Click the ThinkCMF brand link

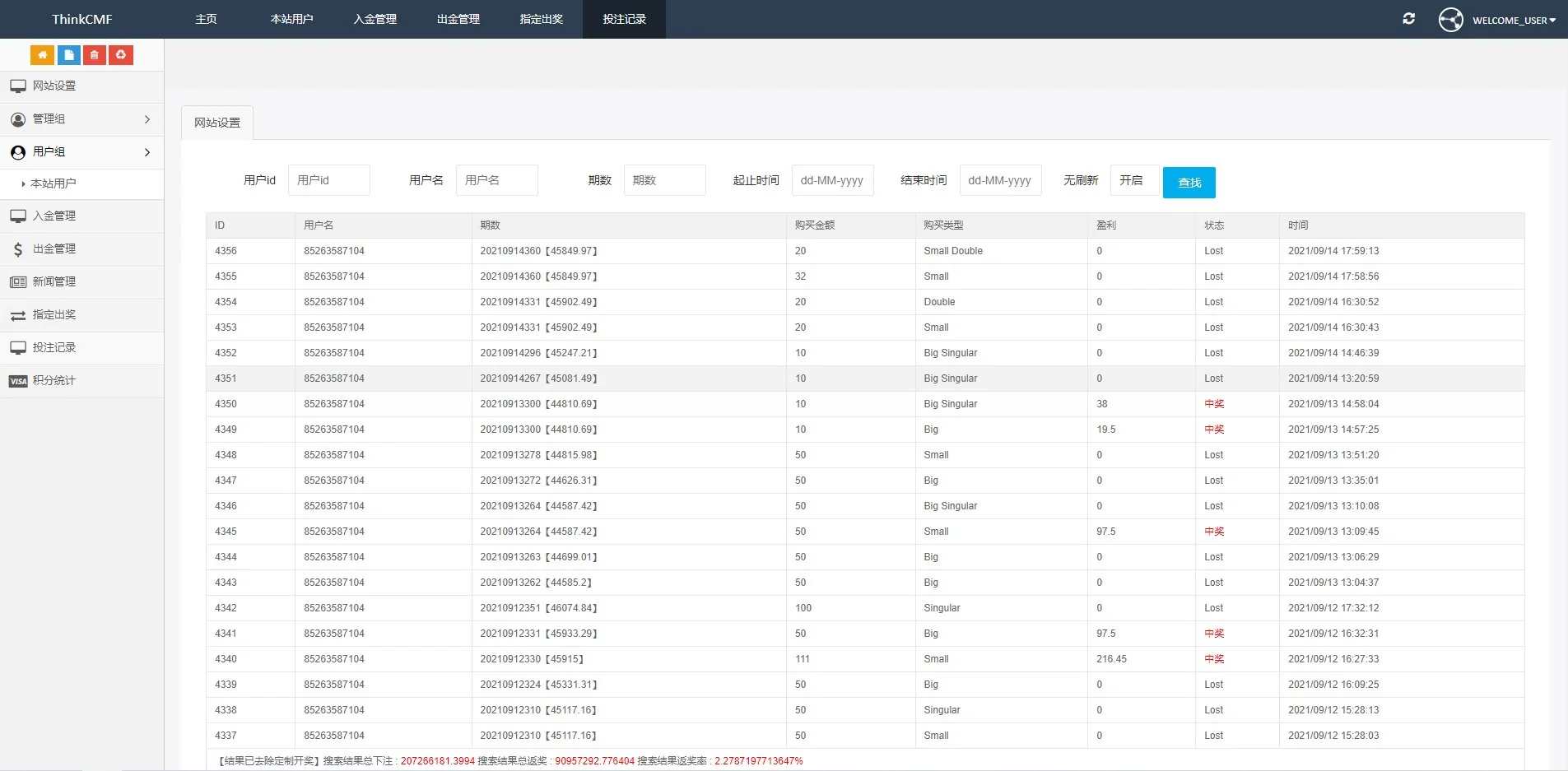click(81, 19)
